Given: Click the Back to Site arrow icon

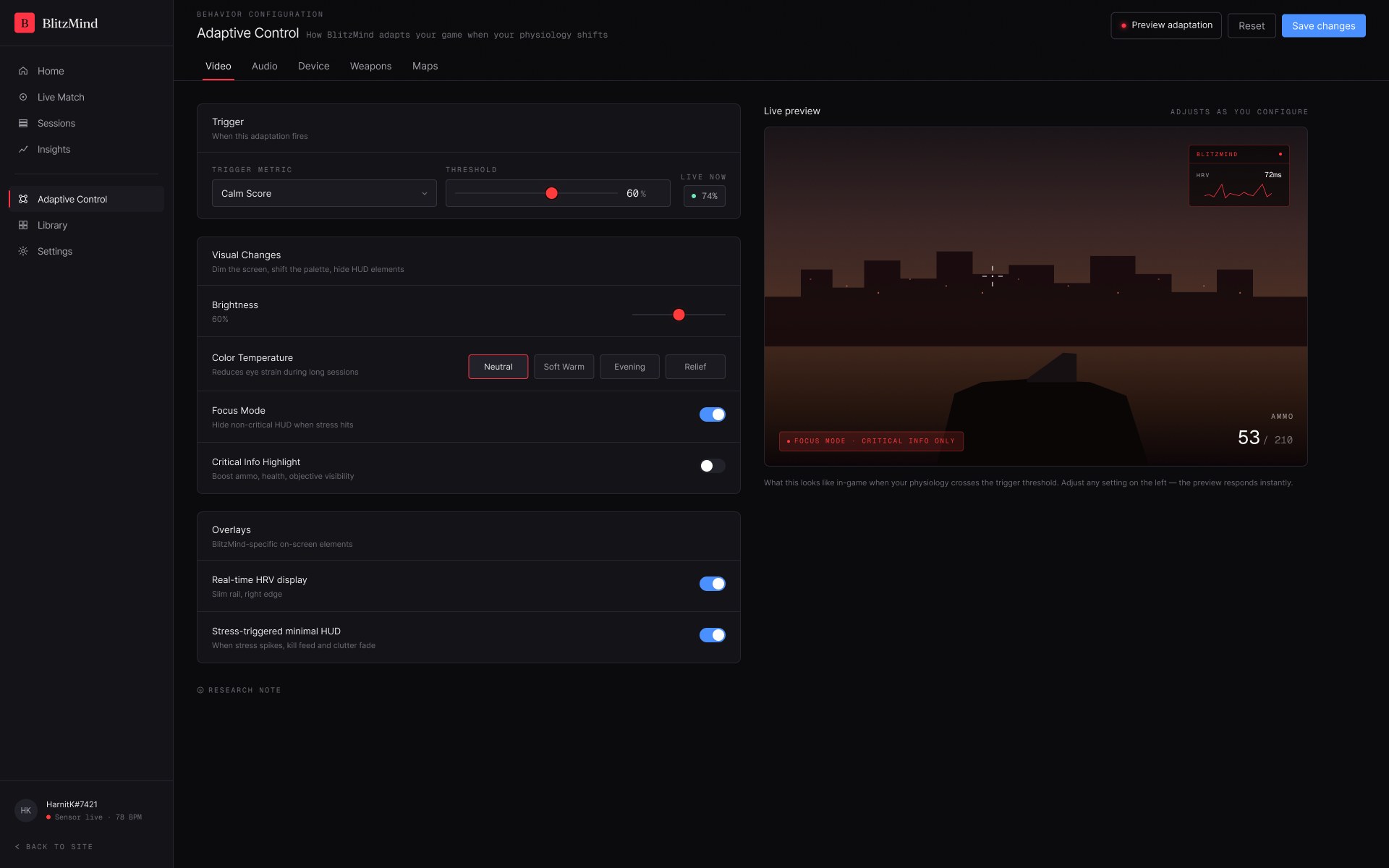Looking at the screenshot, I should [x=17, y=846].
